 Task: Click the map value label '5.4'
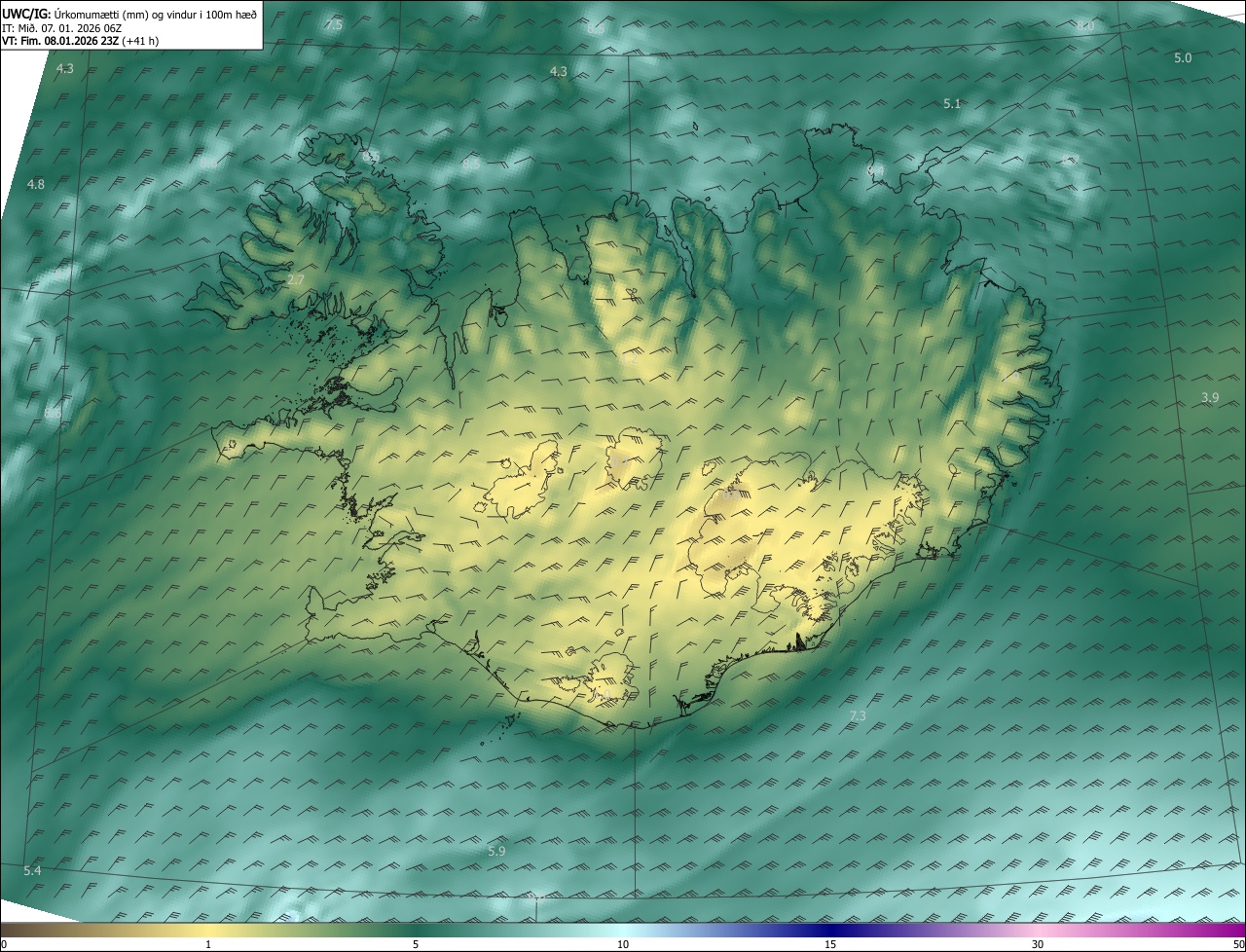click(x=32, y=870)
